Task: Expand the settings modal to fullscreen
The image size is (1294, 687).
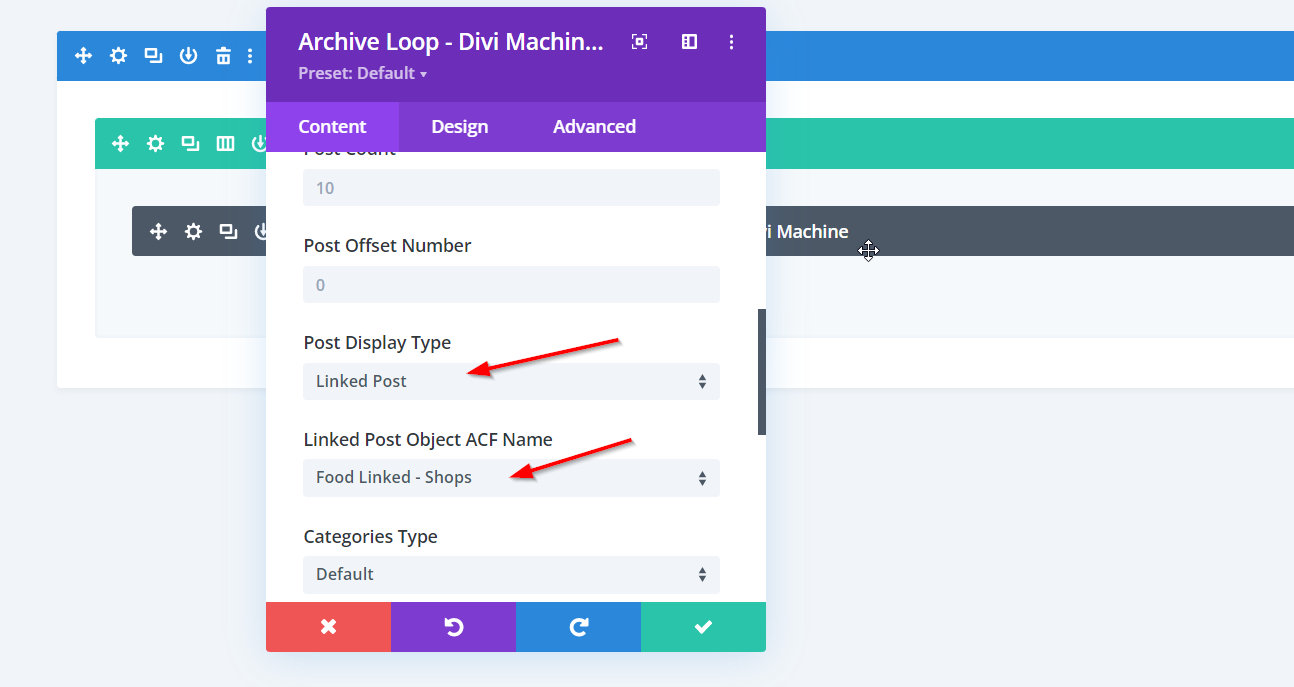Action: (x=640, y=42)
